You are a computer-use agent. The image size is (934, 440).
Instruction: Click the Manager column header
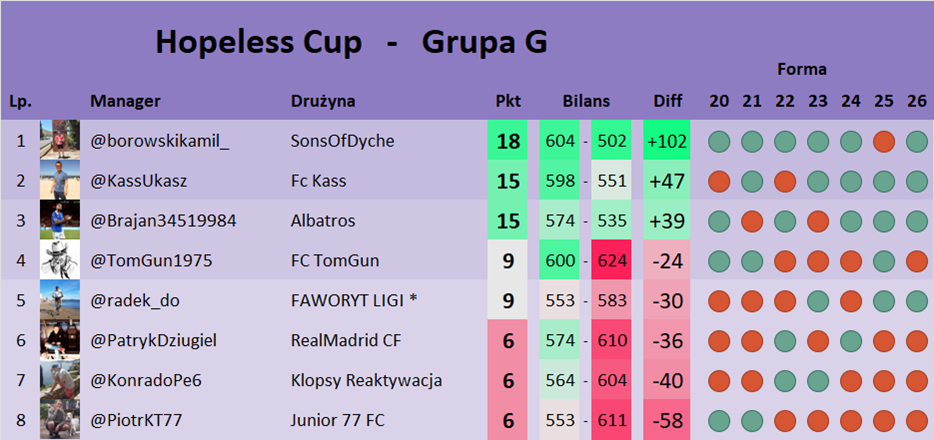click(125, 101)
